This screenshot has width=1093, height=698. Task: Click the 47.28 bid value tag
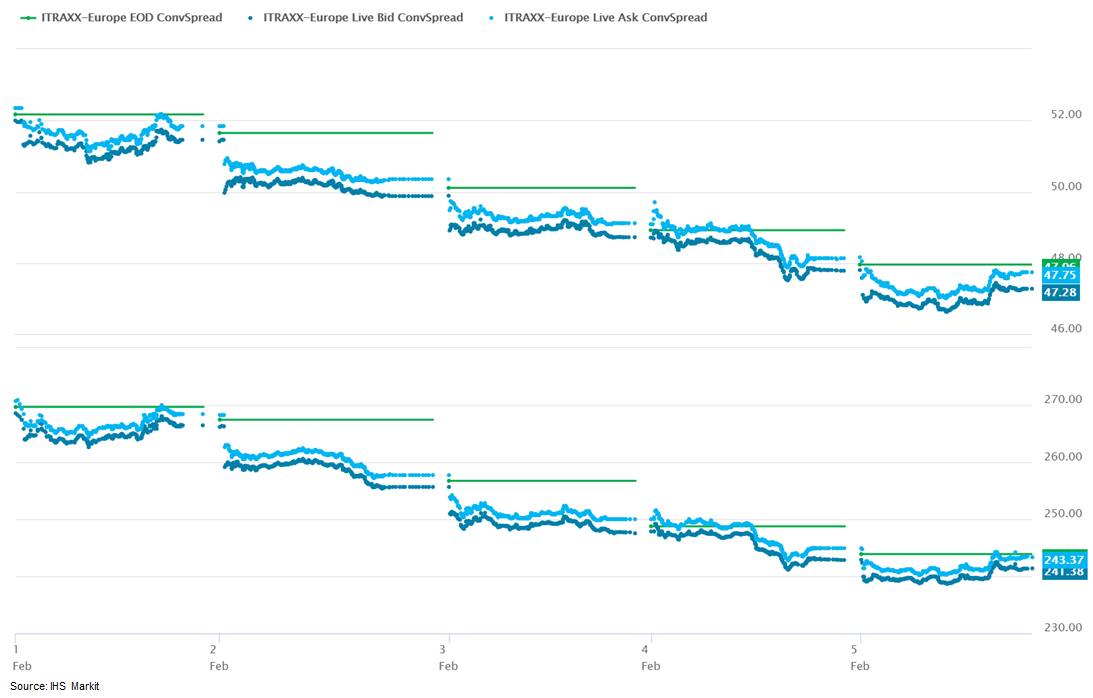point(1059,292)
